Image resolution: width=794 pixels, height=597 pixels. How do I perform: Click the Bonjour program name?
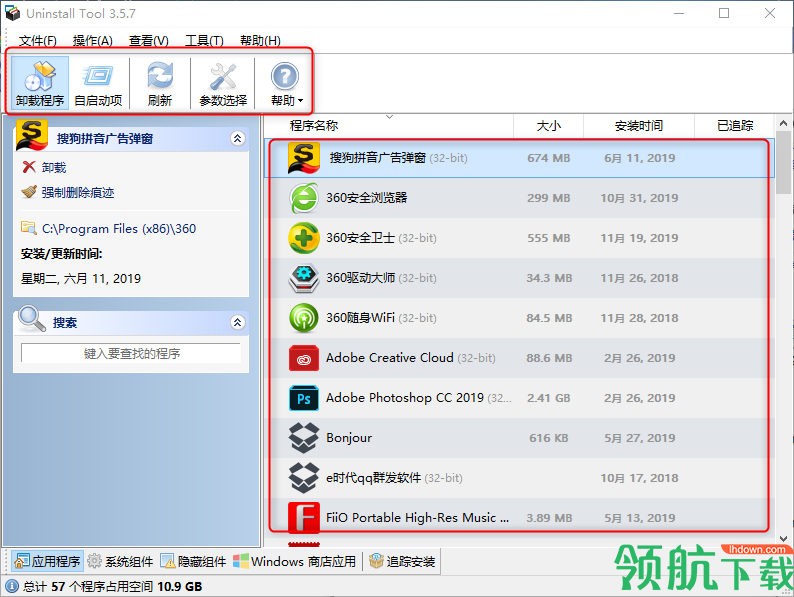click(349, 438)
